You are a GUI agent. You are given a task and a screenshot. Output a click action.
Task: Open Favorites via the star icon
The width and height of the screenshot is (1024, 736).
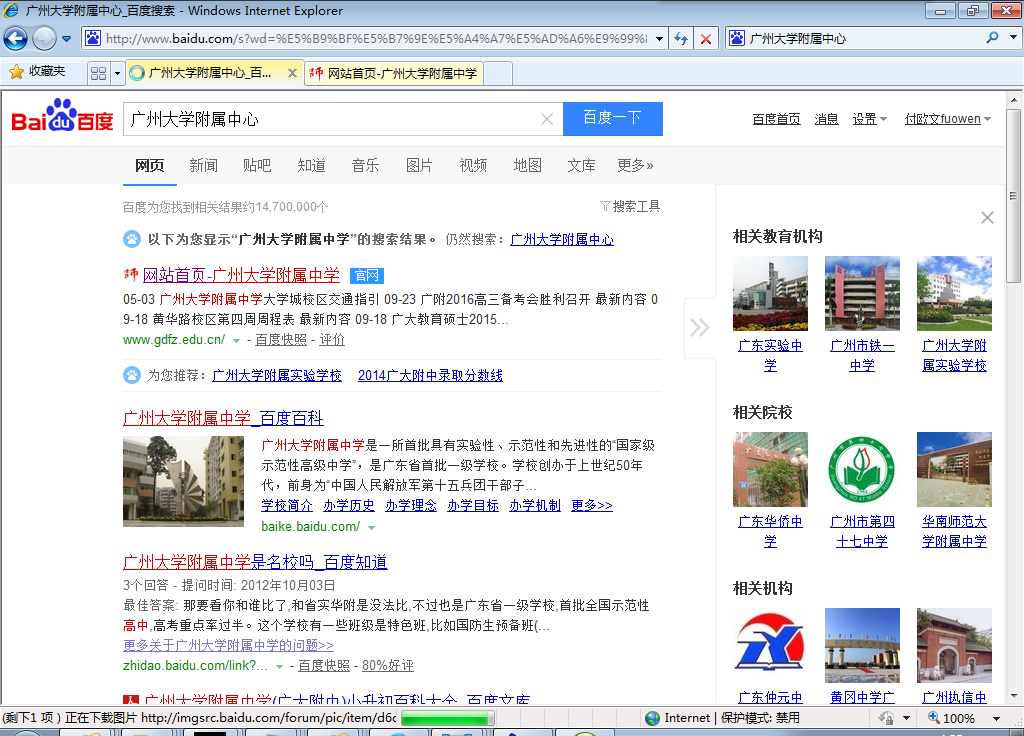pyautogui.click(x=37, y=72)
